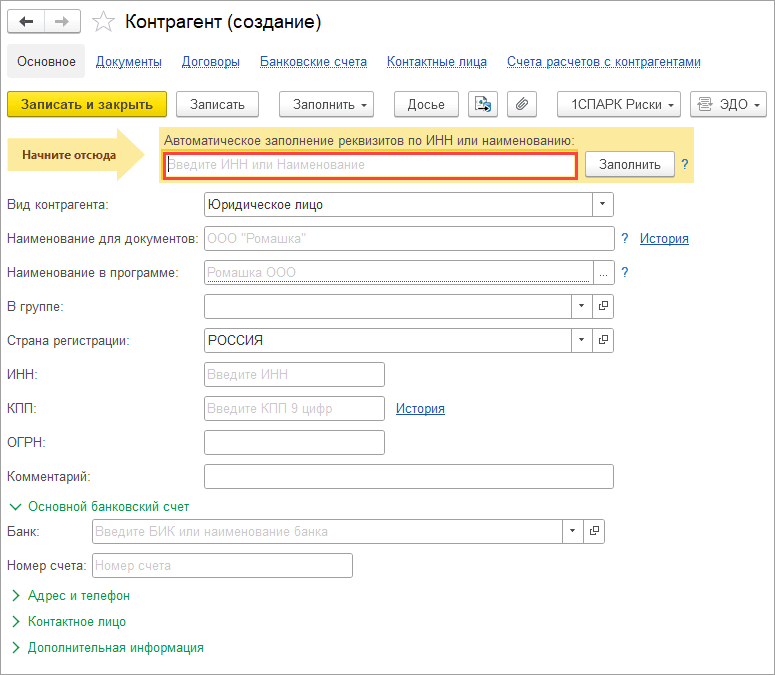Click the back navigation arrow
Screen dimensions: 775x675
[27, 21]
